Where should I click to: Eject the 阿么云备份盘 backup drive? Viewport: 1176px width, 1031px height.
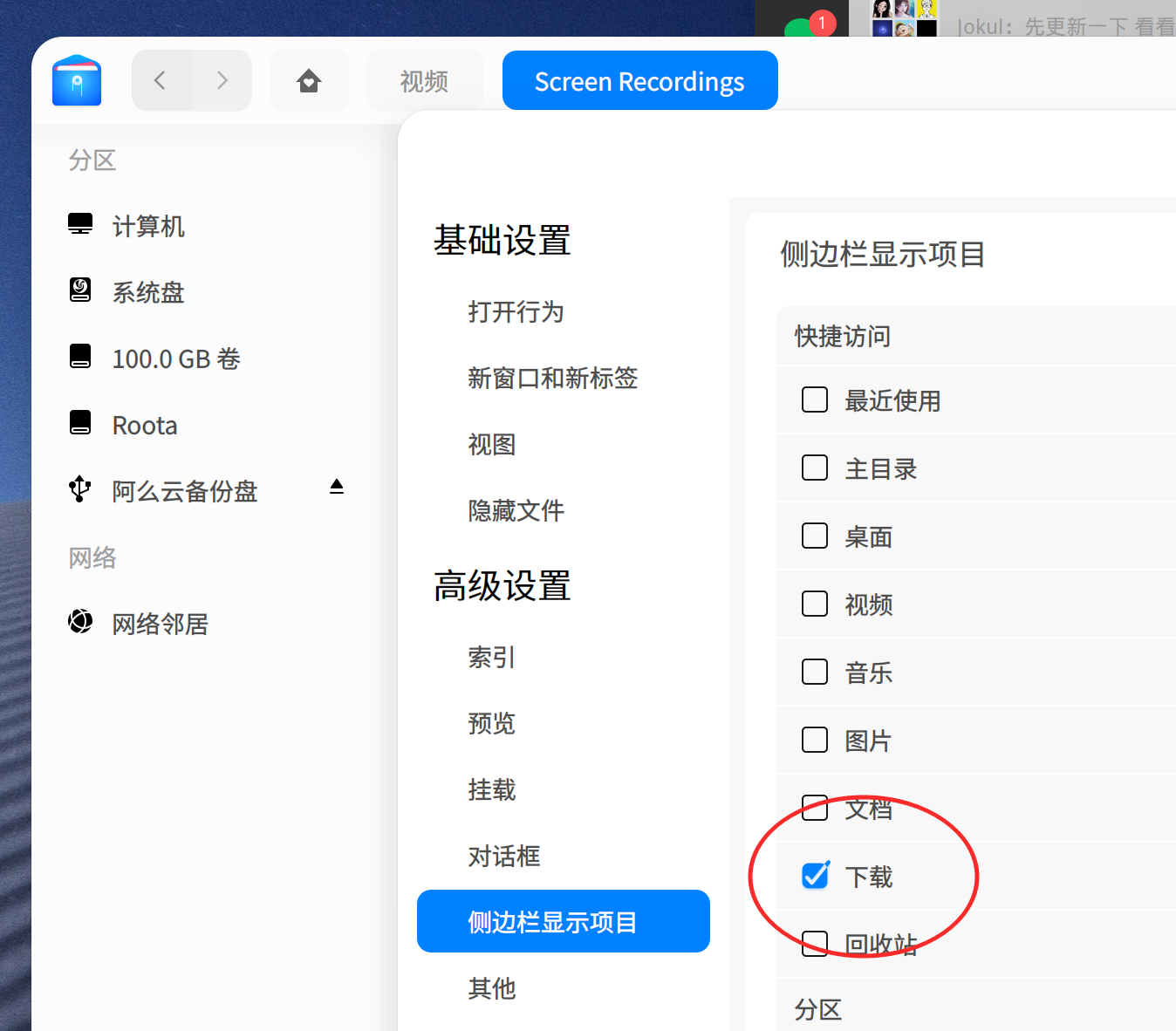(x=336, y=487)
